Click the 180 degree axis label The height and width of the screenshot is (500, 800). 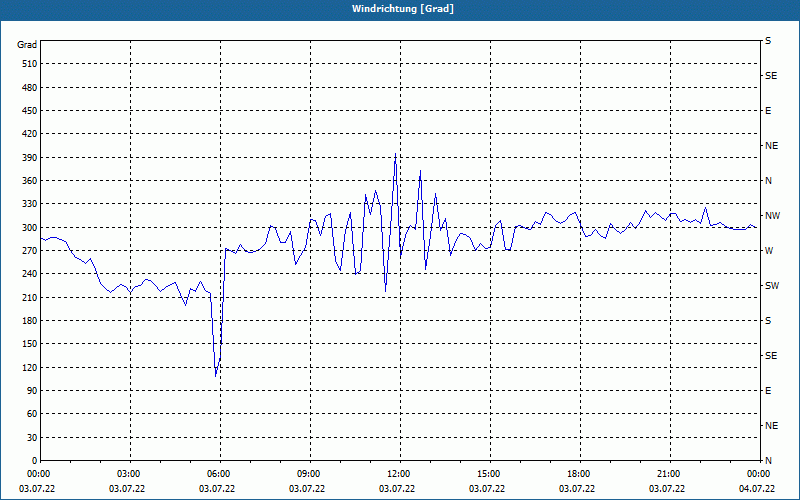click(30, 321)
